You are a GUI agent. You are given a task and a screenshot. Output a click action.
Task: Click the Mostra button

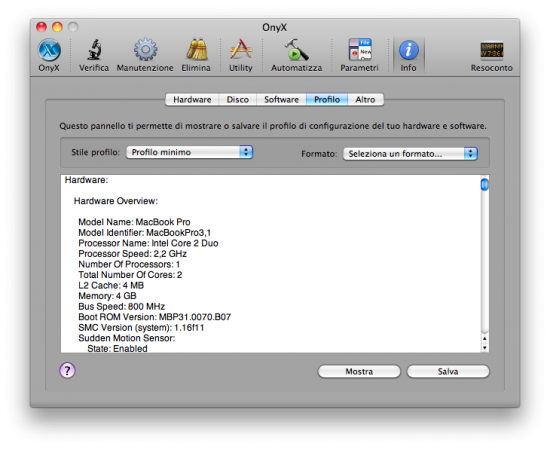click(x=359, y=371)
